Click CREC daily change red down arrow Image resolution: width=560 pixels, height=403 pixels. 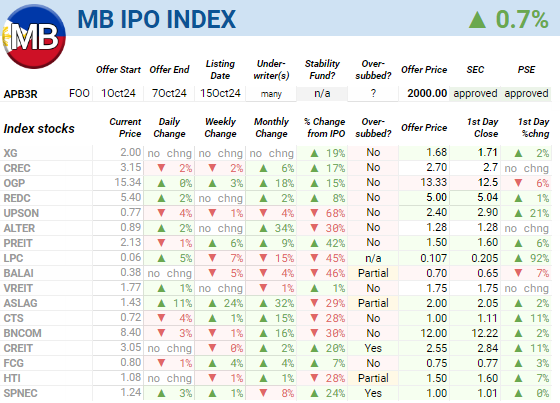(x=161, y=168)
